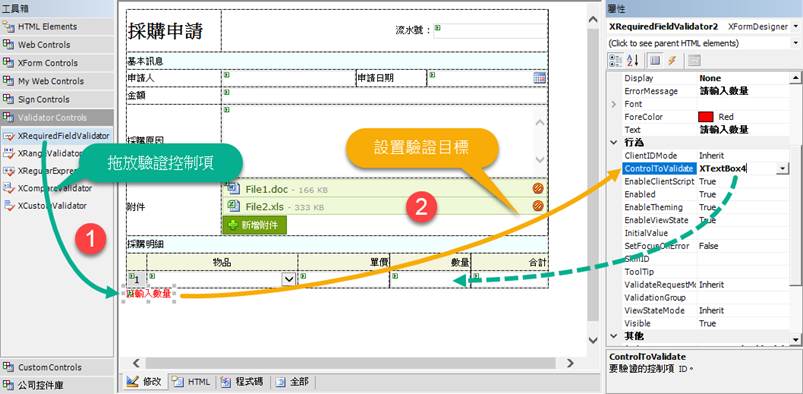Click the Properties page icon
The image size is (803, 394).
(694, 60)
